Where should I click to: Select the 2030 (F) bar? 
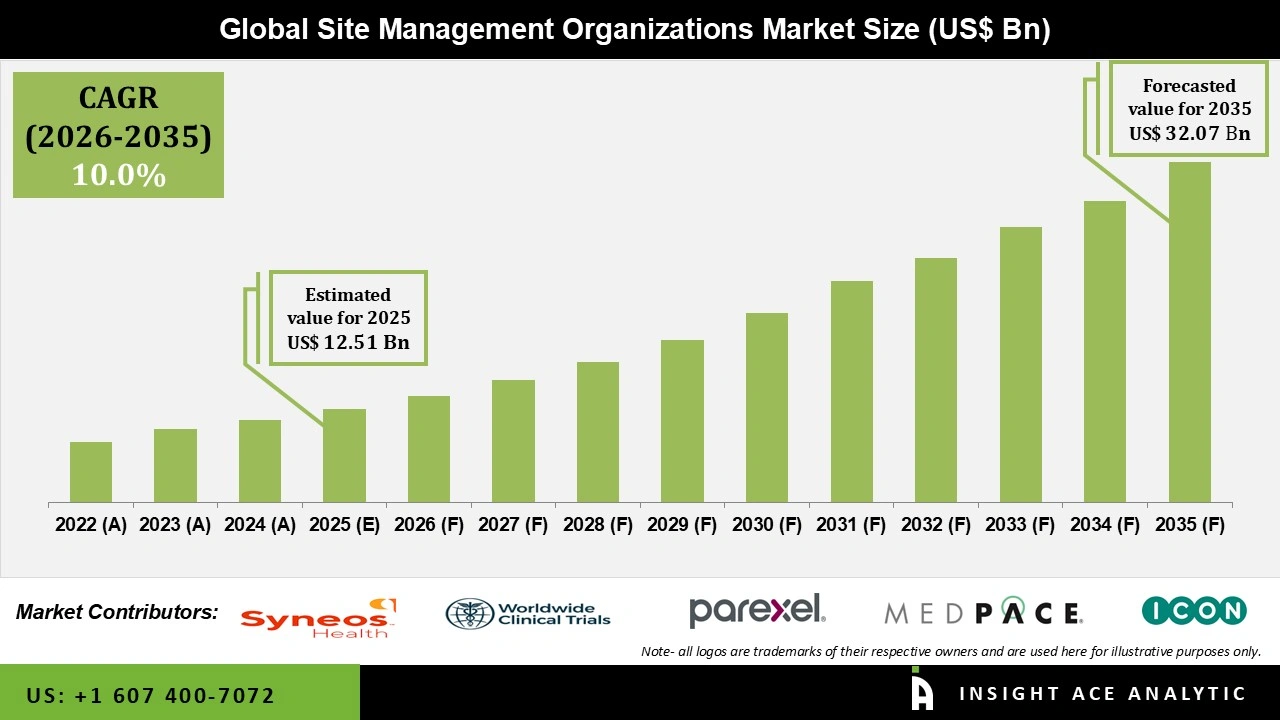(x=766, y=408)
